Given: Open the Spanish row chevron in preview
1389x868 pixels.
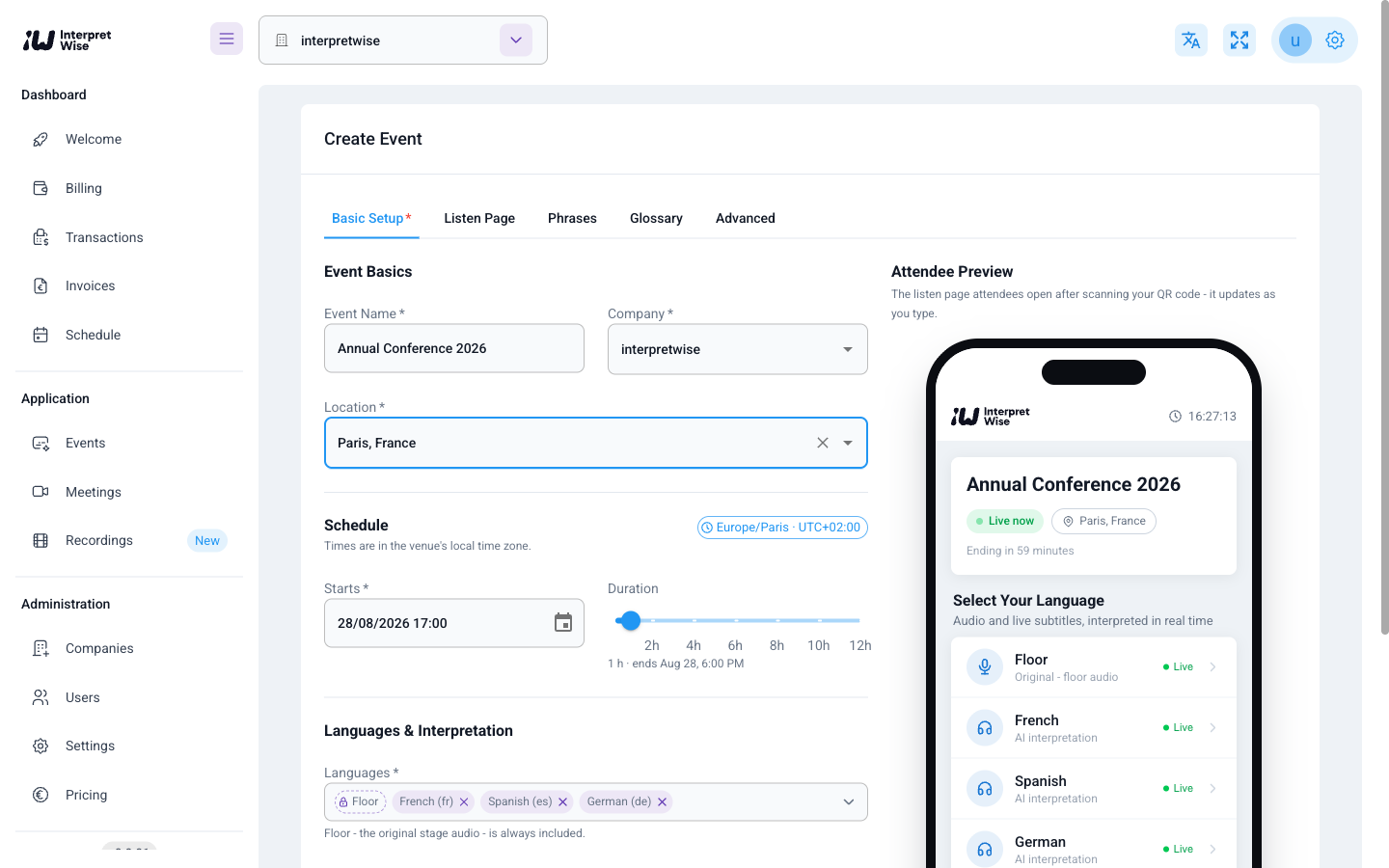Looking at the screenshot, I should pyautogui.click(x=1212, y=788).
